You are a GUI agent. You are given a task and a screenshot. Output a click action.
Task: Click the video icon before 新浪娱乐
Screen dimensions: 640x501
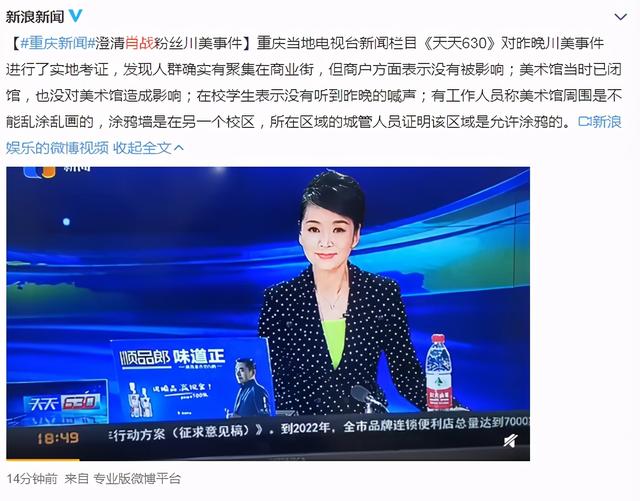584,121
